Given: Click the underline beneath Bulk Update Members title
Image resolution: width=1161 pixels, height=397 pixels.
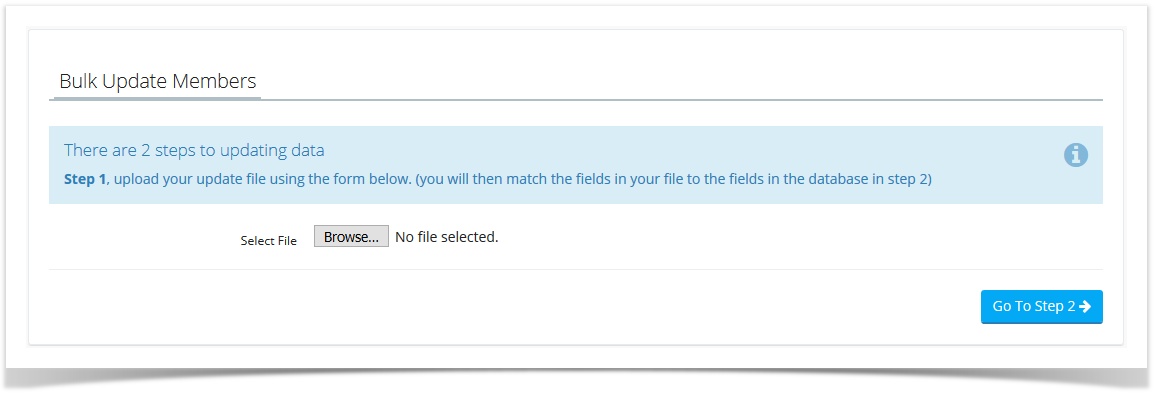Looking at the screenshot, I should 157,97.
